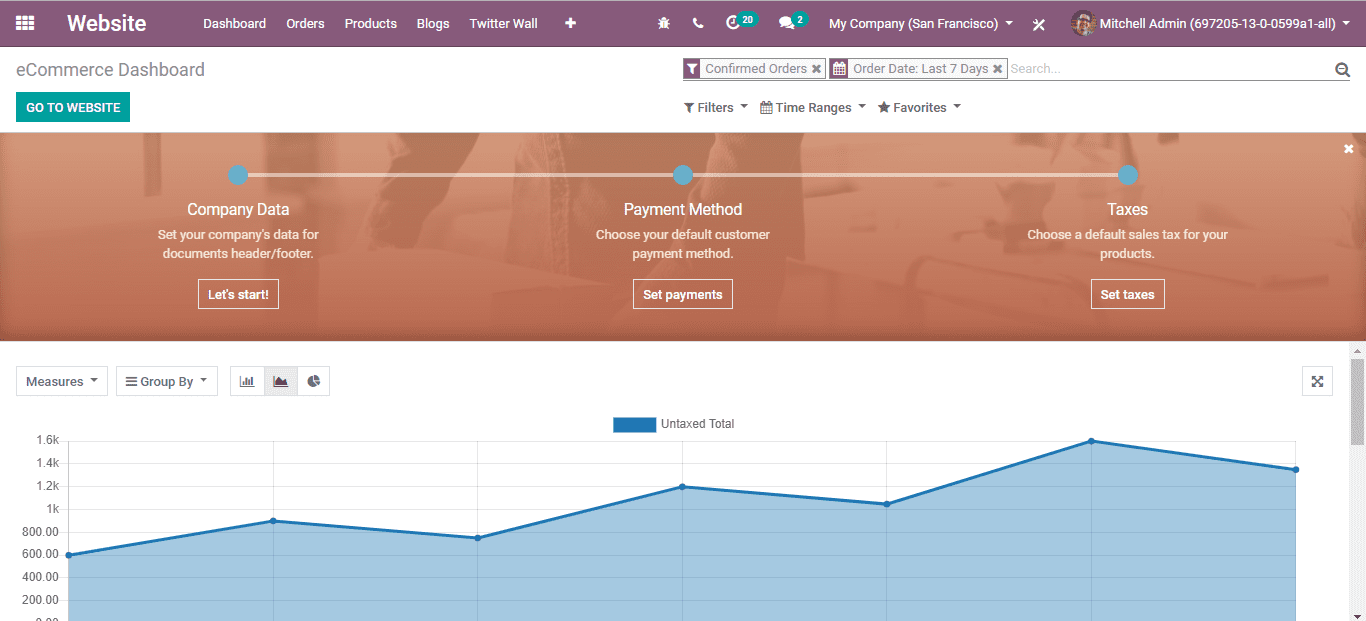Open the Time Ranges dropdown
This screenshot has width=1366, height=621.
[813, 108]
